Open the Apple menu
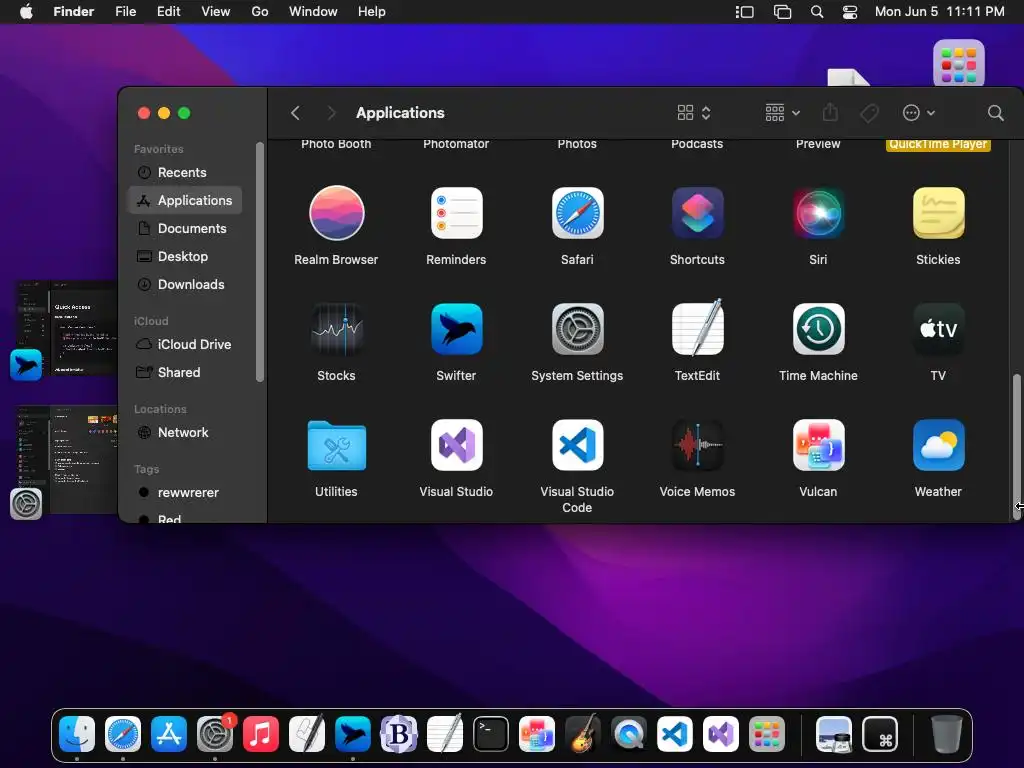 [x=26, y=12]
